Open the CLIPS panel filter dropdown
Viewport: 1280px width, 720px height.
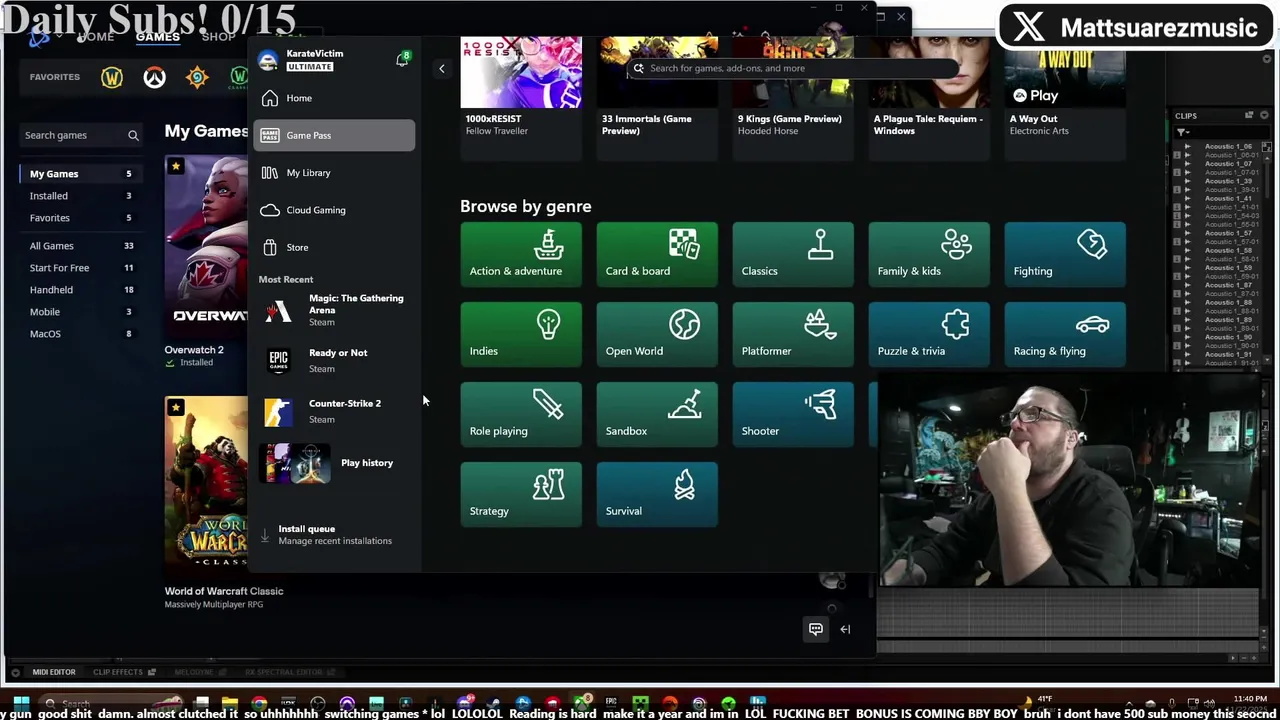pyautogui.click(x=1183, y=132)
